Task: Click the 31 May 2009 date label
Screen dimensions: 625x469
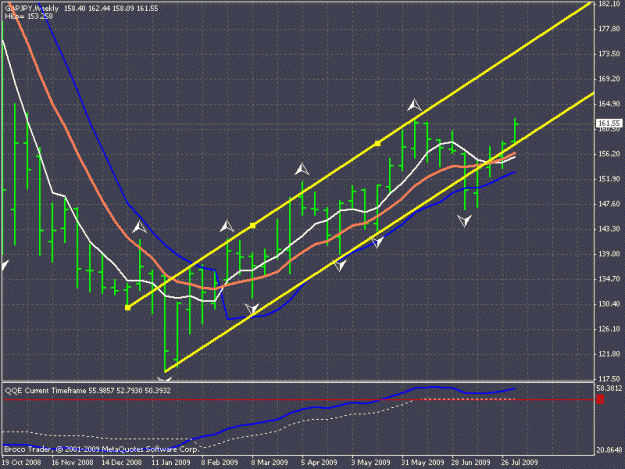Action: 423,462
